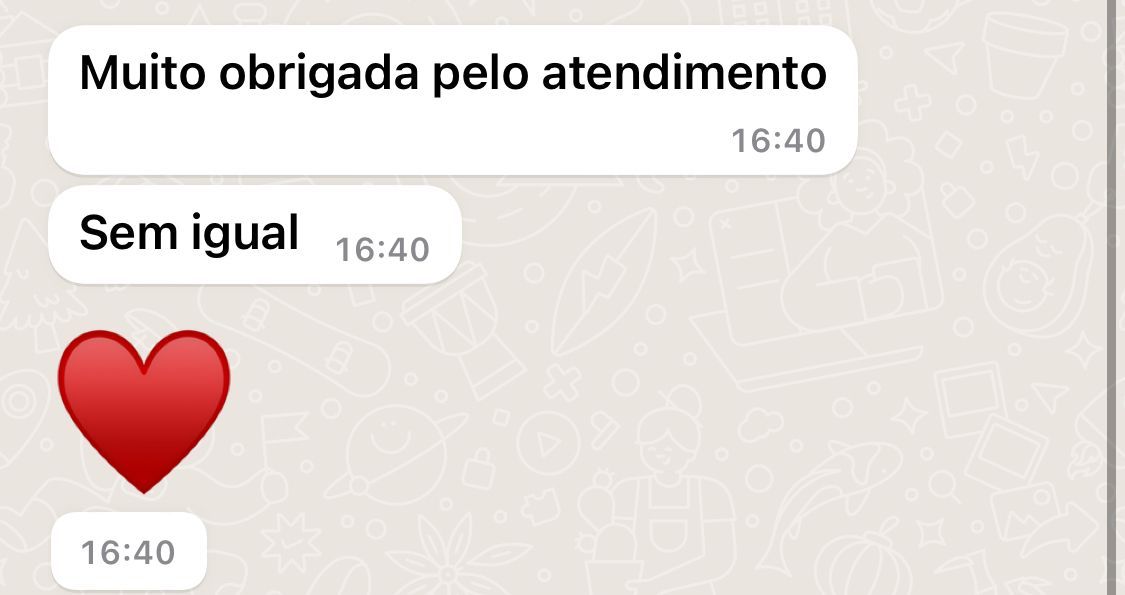Select the 'Sem igual' message bubble
The height and width of the screenshot is (595, 1125).
pos(255,235)
